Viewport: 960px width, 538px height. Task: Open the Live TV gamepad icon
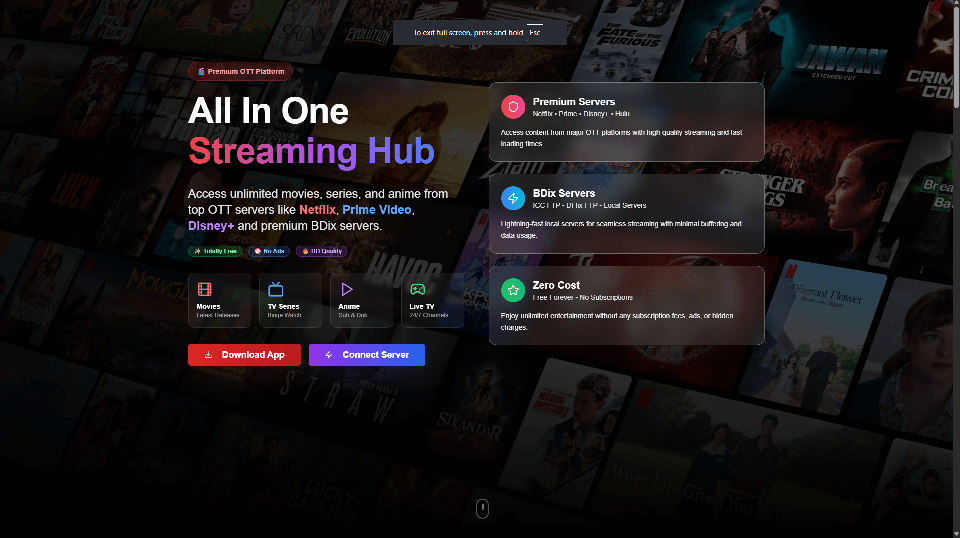[x=418, y=289]
